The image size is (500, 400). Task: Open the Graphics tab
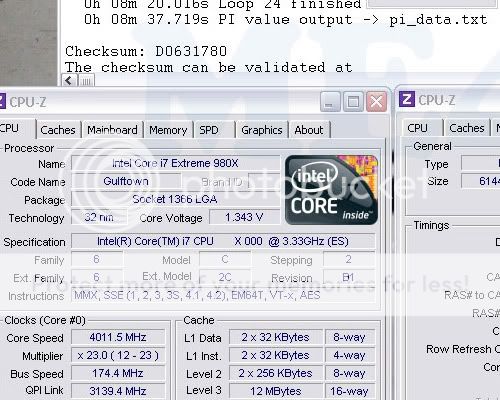click(x=262, y=130)
